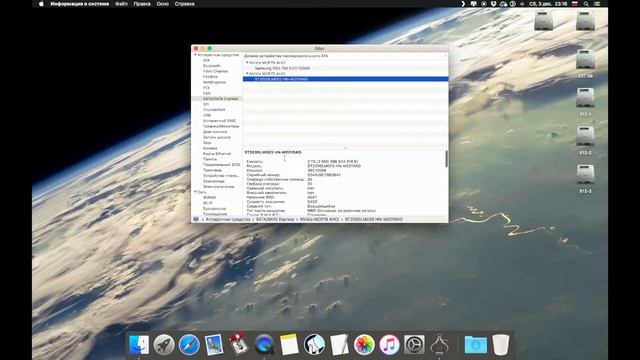Select Брандмауэр under the Сеть section
640x360 pixels.
click(214, 209)
